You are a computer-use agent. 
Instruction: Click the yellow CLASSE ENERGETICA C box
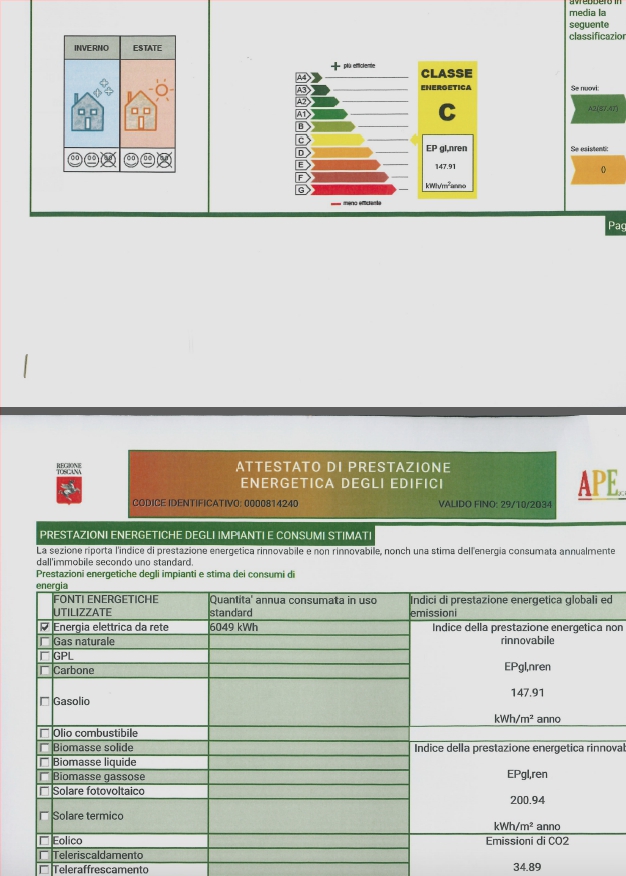pyautogui.click(x=447, y=130)
